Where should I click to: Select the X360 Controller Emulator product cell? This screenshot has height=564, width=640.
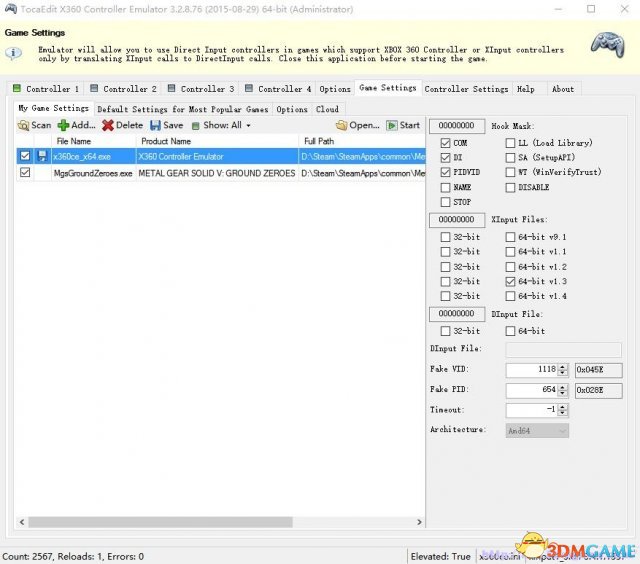click(217, 156)
